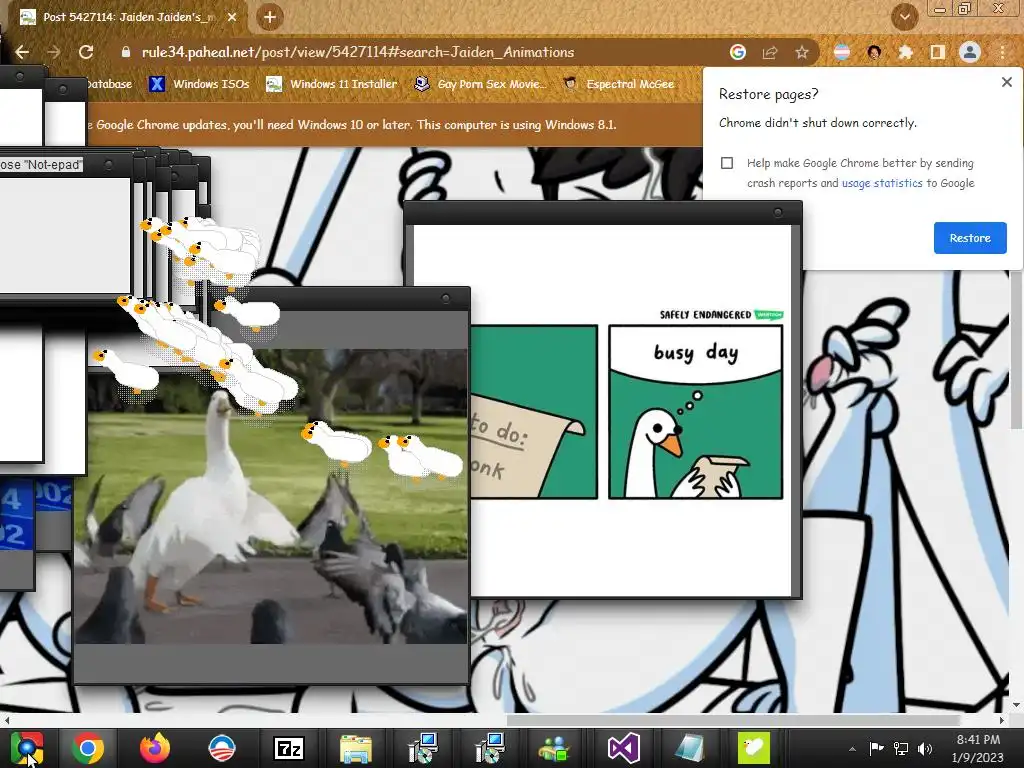The image size is (1024, 768).
Task: Open a new browser tab
Action: (270, 17)
